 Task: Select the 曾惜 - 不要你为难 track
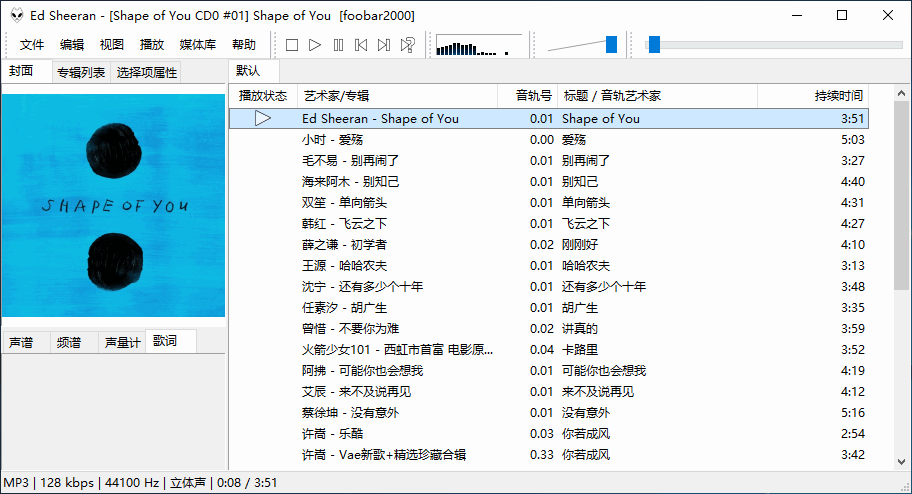[x=549, y=329]
